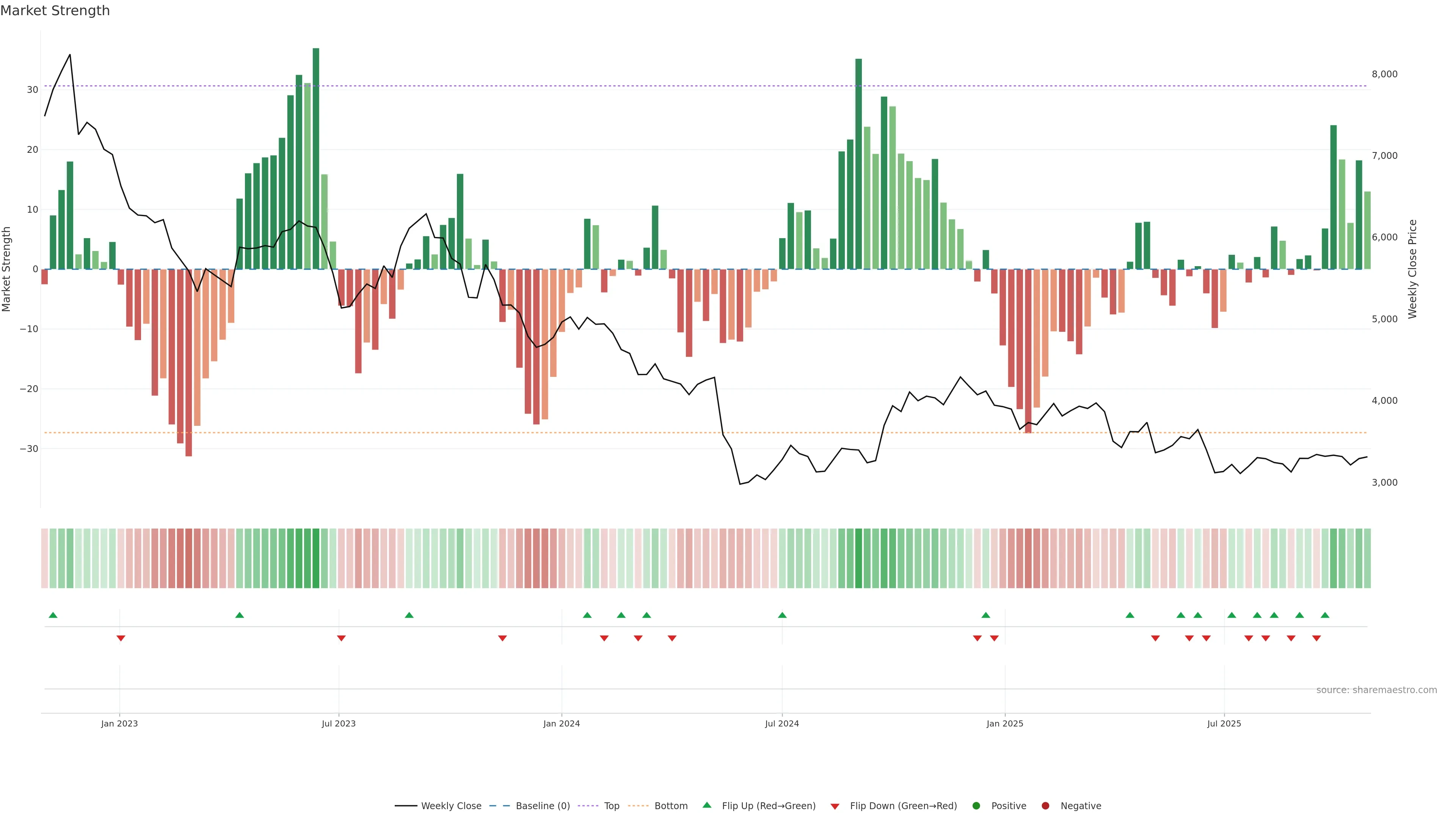Click the Jul 2025 x-axis label

[1224, 723]
